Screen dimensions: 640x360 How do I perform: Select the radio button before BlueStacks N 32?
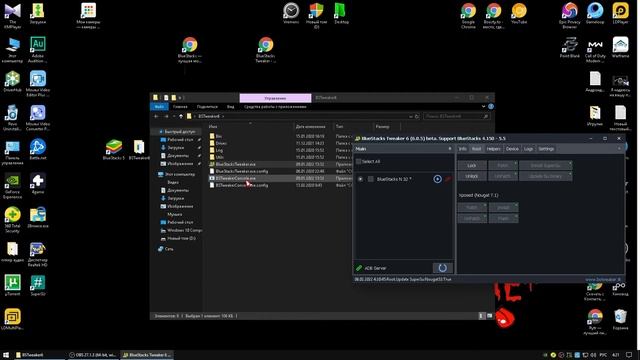[360, 179]
